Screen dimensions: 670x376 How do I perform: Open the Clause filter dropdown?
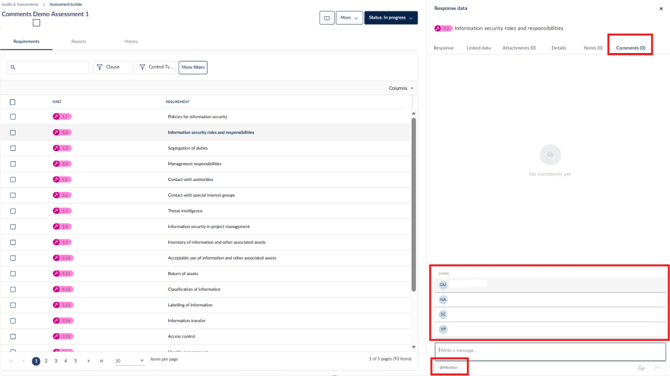113,67
